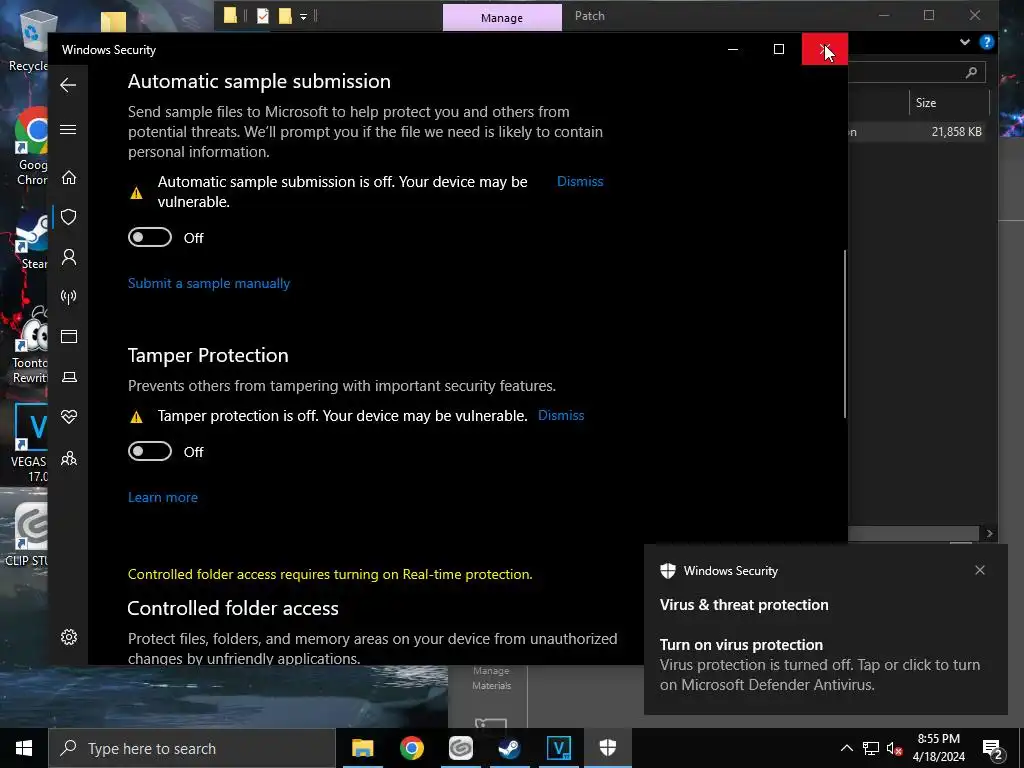The image size is (1024, 768).
Task: Click the muted volume tray icon
Action: [894, 748]
